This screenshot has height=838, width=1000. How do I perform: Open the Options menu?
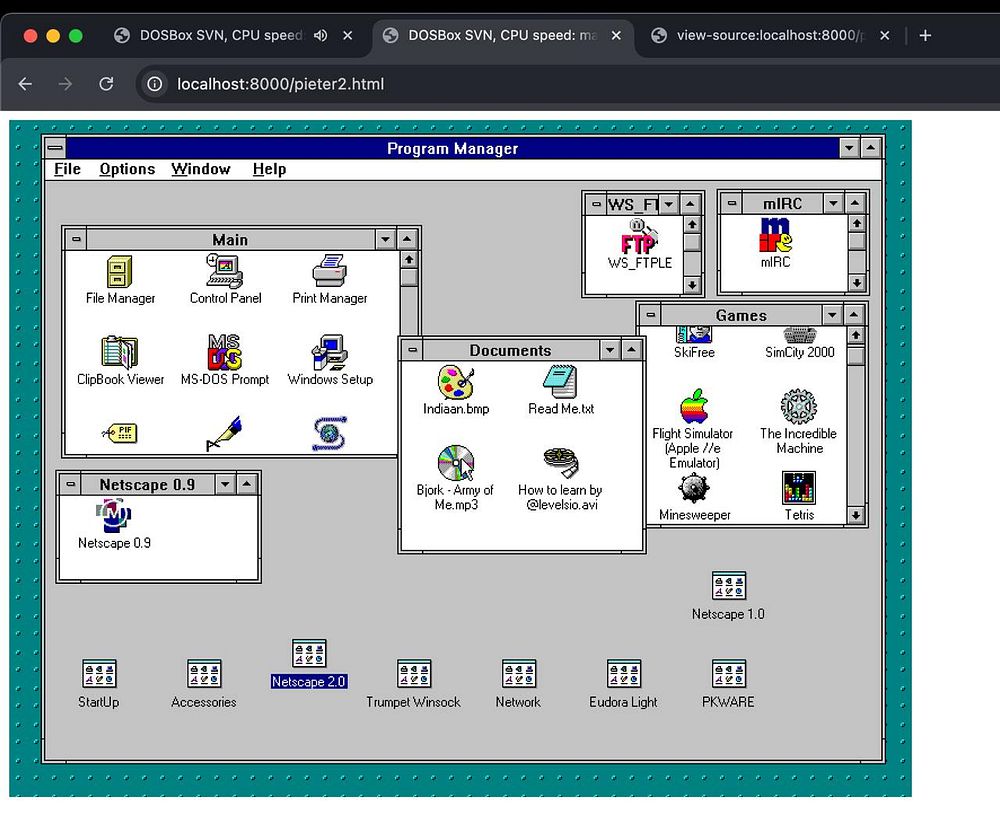click(127, 169)
